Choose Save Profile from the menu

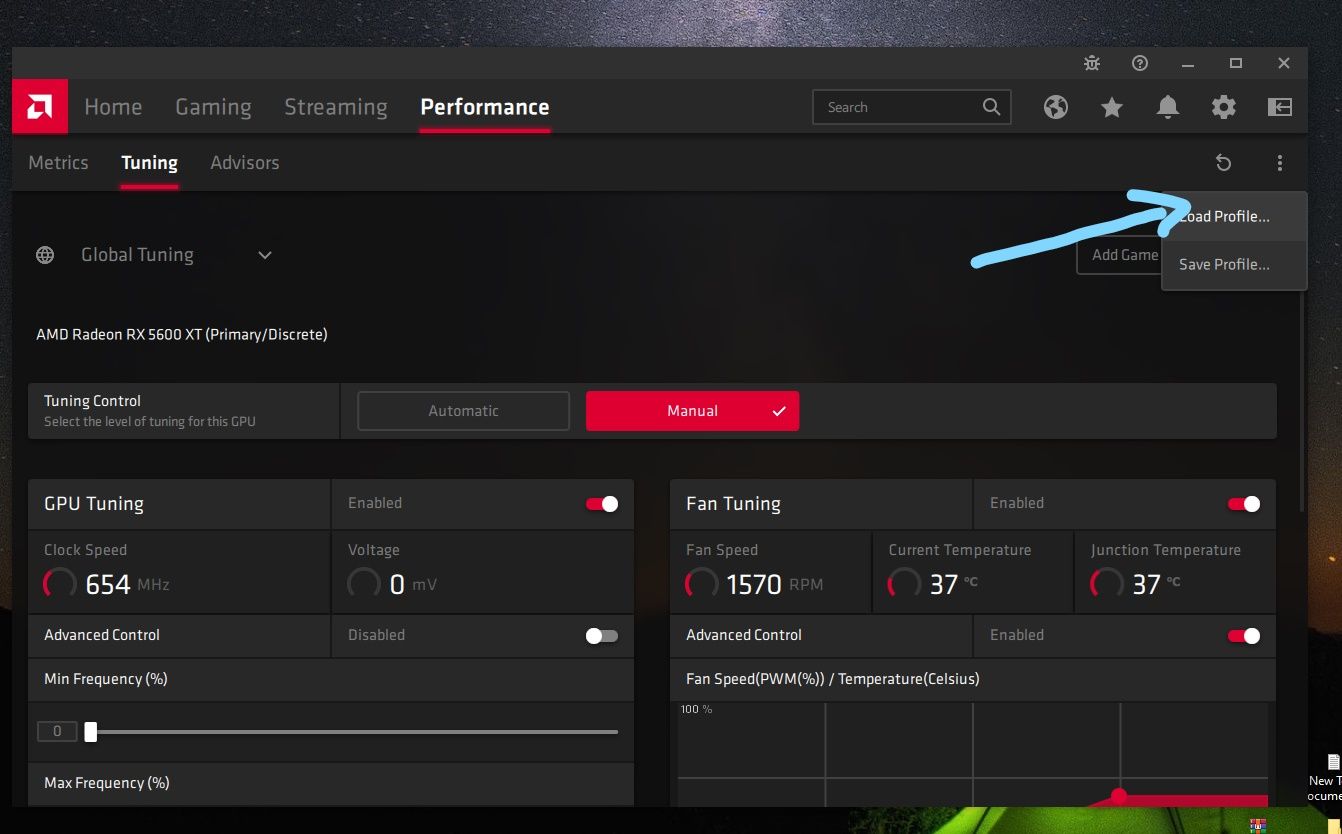point(1234,265)
